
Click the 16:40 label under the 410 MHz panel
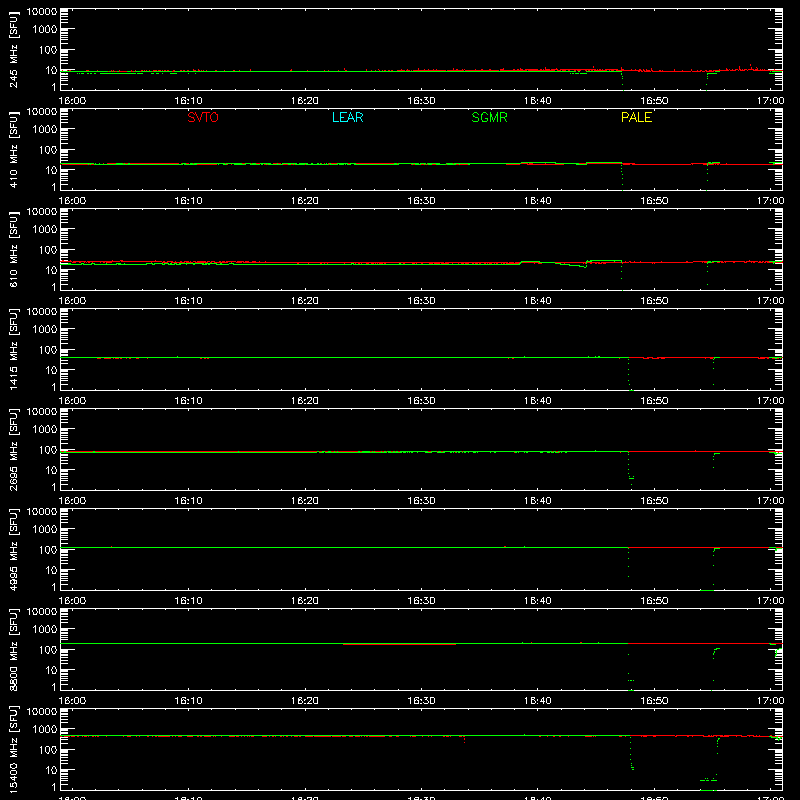coord(538,201)
